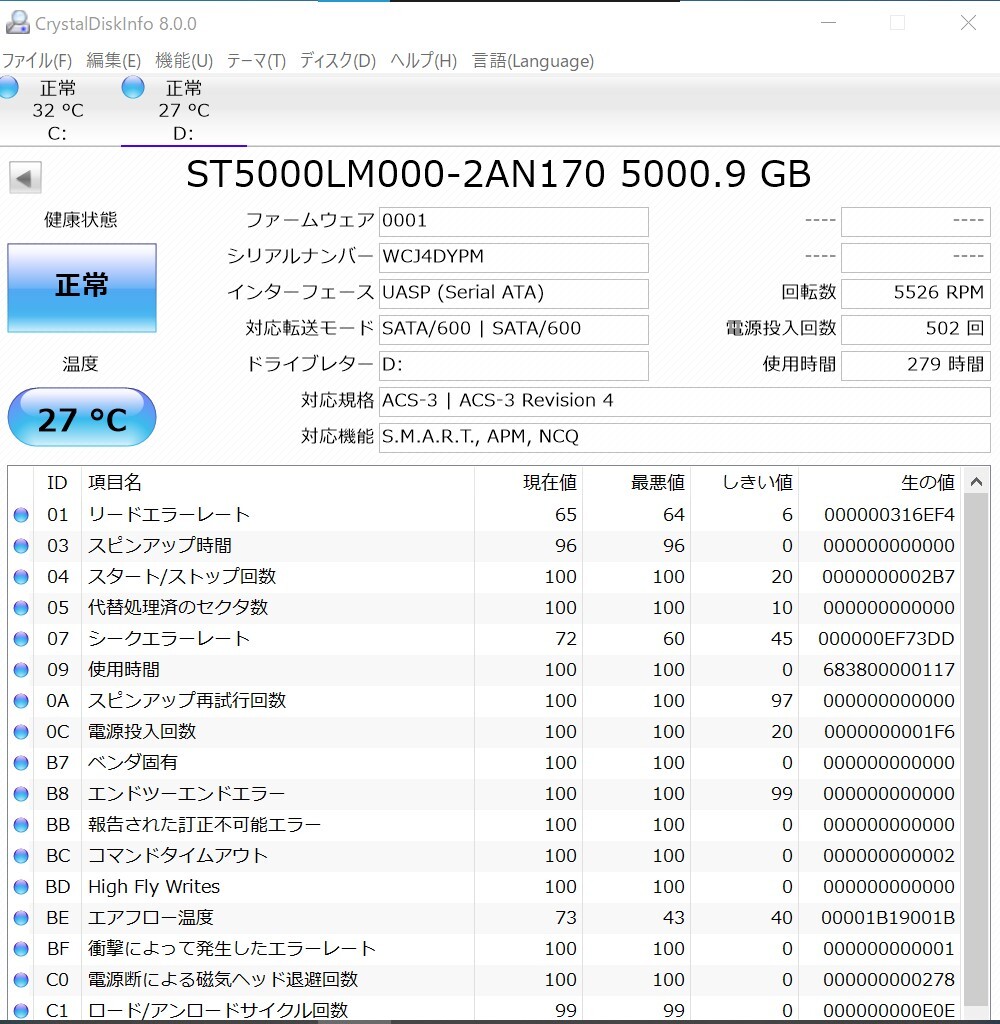
Task: Click the scroll up arrow of SMART list
Action: pos(976,483)
